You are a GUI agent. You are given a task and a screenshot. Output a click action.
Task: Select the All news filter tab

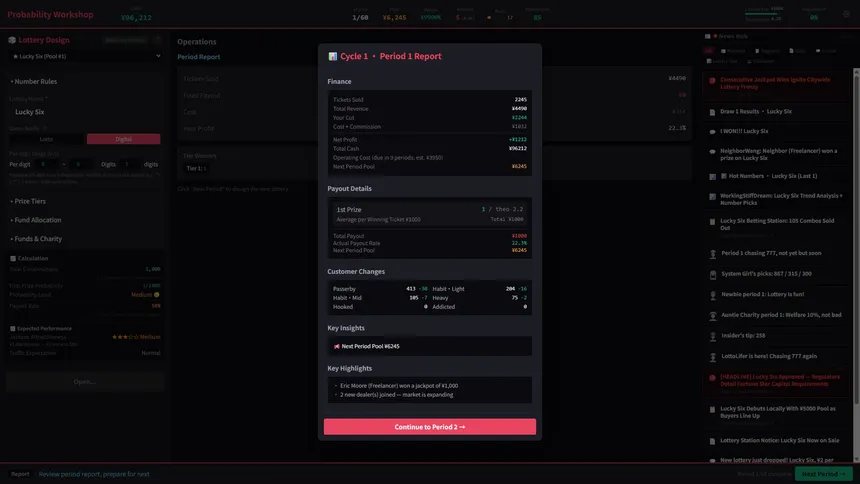[709, 50]
